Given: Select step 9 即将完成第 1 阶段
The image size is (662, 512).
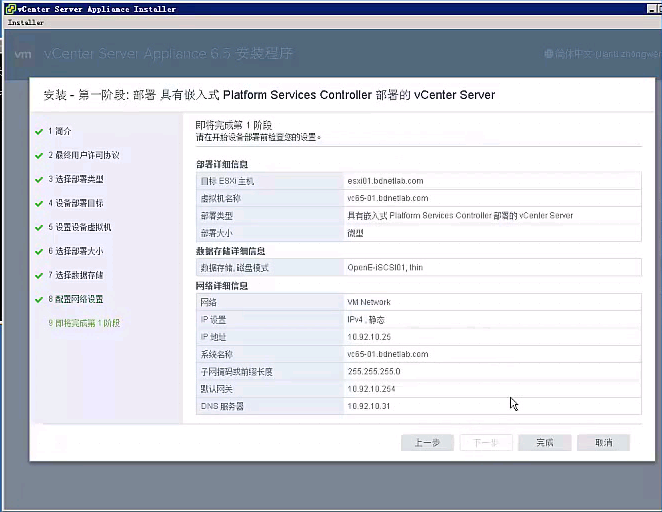Looking at the screenshot, I should tap(84, 323).
